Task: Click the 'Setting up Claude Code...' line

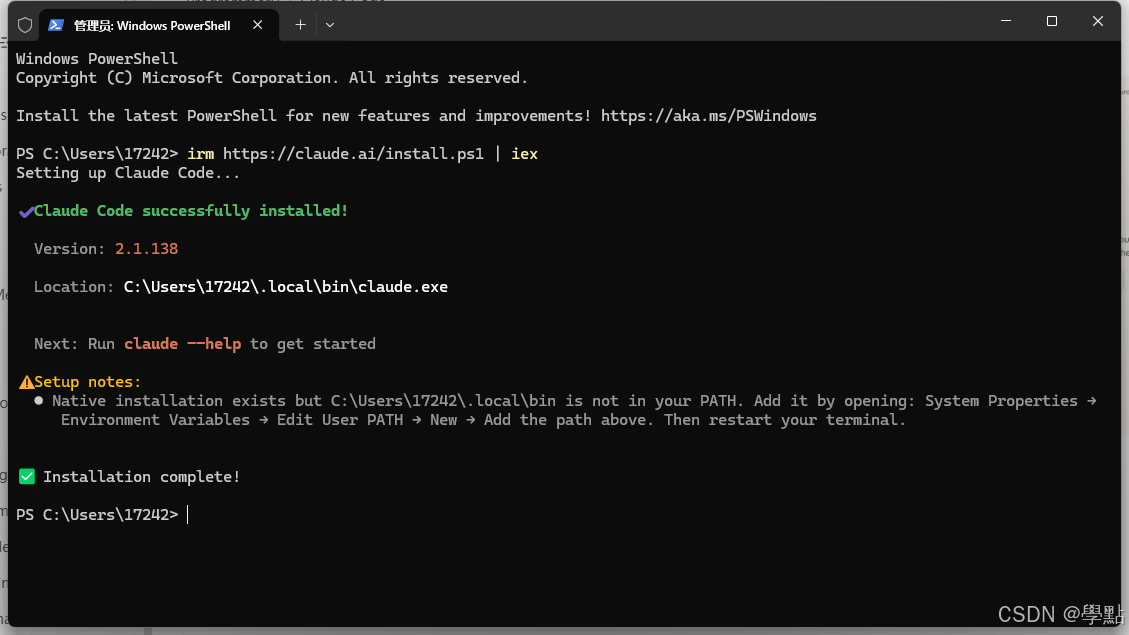Action: pos(127,174)
